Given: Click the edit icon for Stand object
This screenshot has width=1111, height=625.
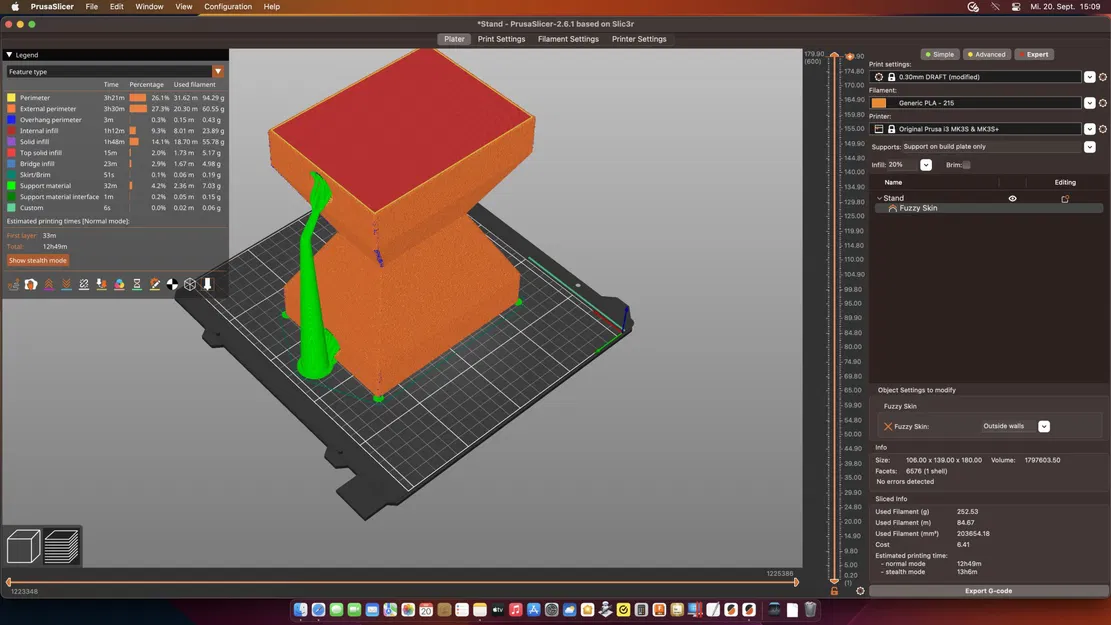Looking at the screenshot, I should [x=1065, y=199].
